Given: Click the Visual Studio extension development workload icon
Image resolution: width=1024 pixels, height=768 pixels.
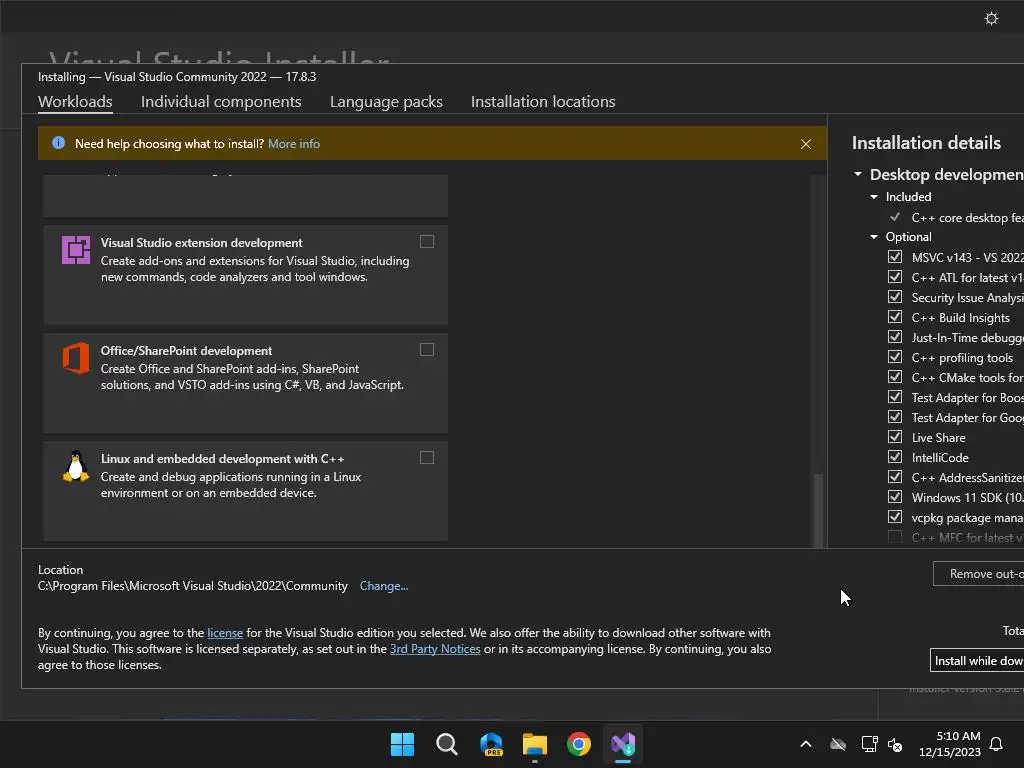Looking at the screenshot, I should (76, 250).
